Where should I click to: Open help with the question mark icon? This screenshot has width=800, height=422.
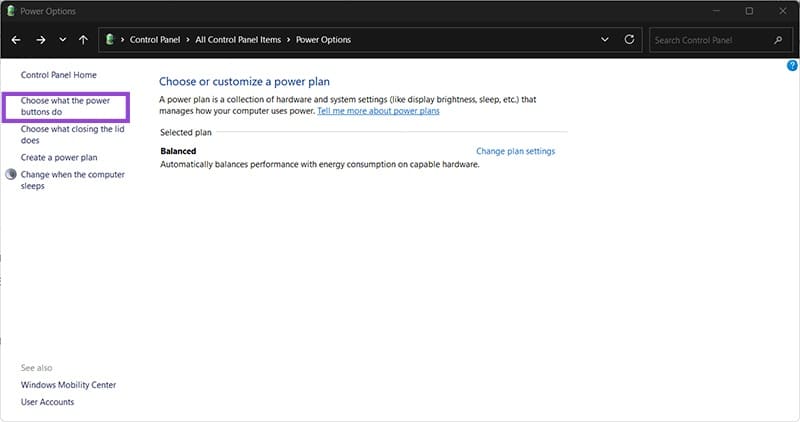tap(792, 65)
